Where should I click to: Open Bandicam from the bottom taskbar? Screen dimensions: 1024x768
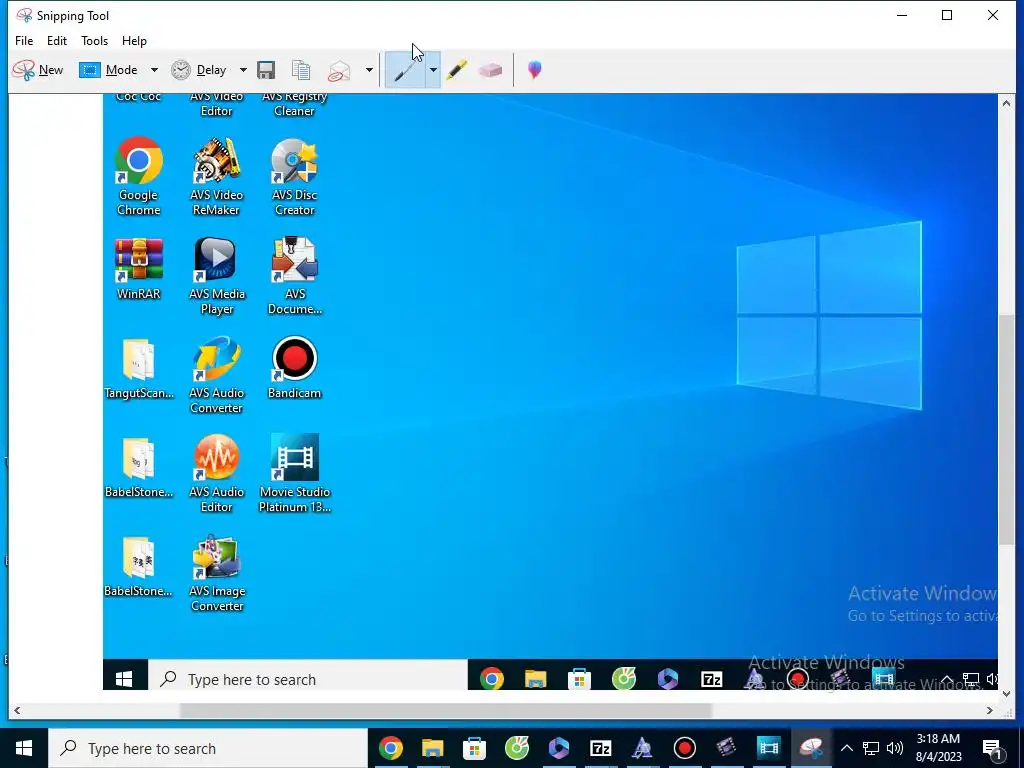click(684, 748)
